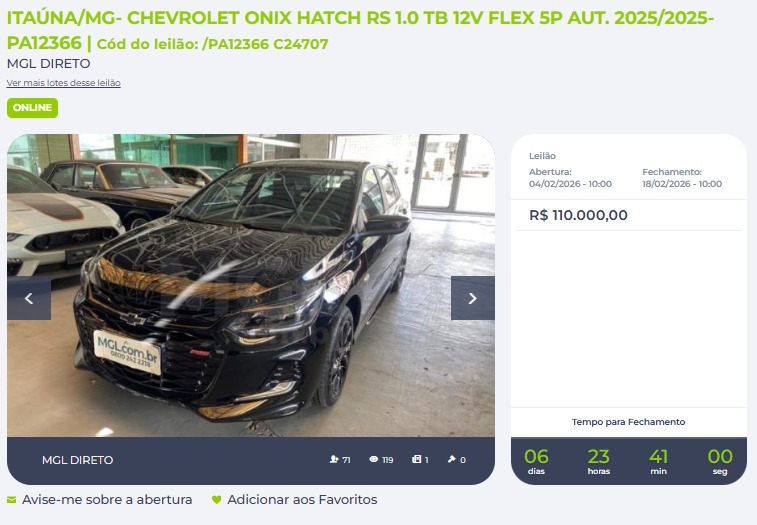Viewport: 757px width, 525px height.
Task: Click the green heart favorites icon
Action: coord(216,499)
